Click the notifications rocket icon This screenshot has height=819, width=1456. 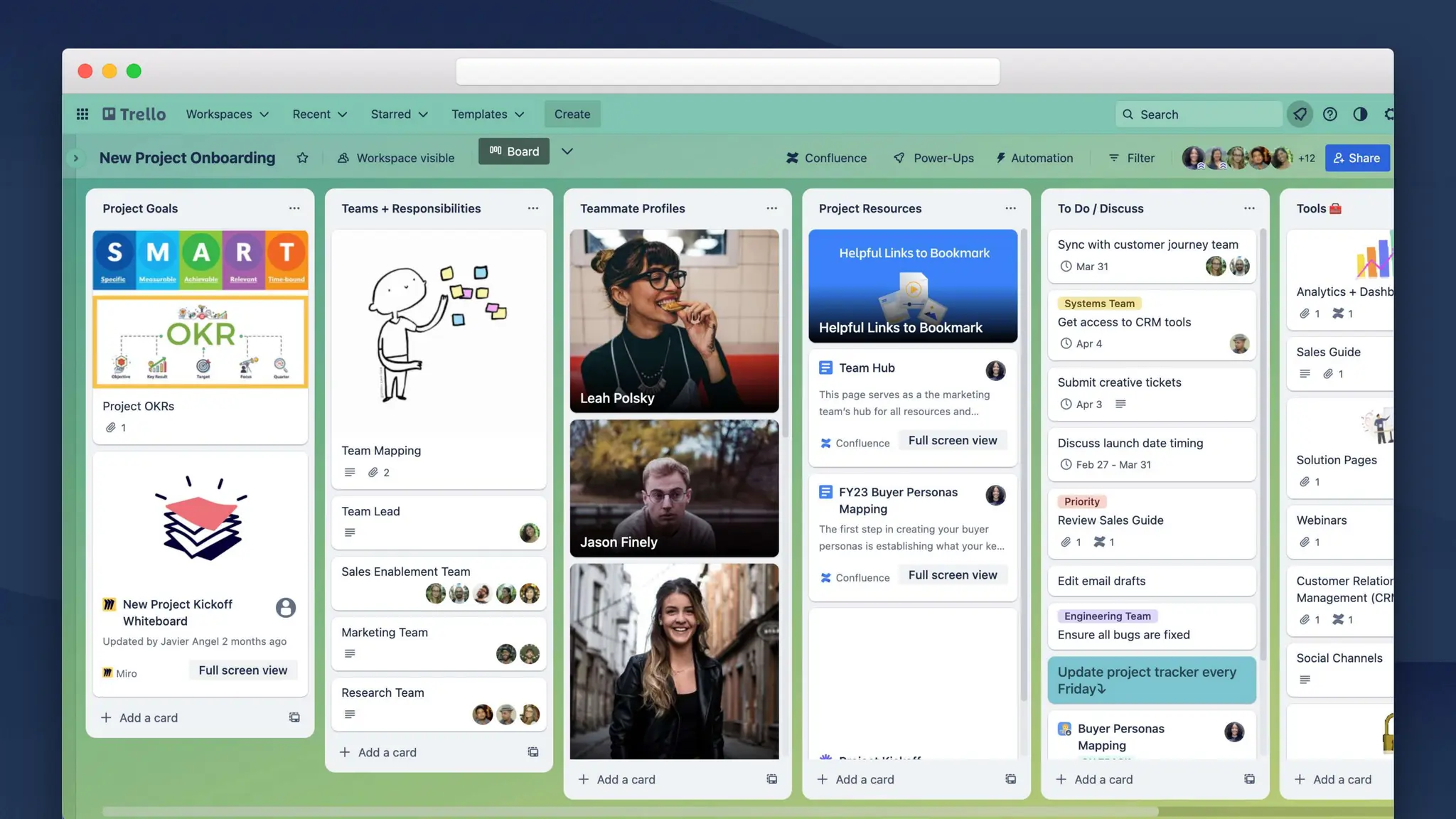1300,114
